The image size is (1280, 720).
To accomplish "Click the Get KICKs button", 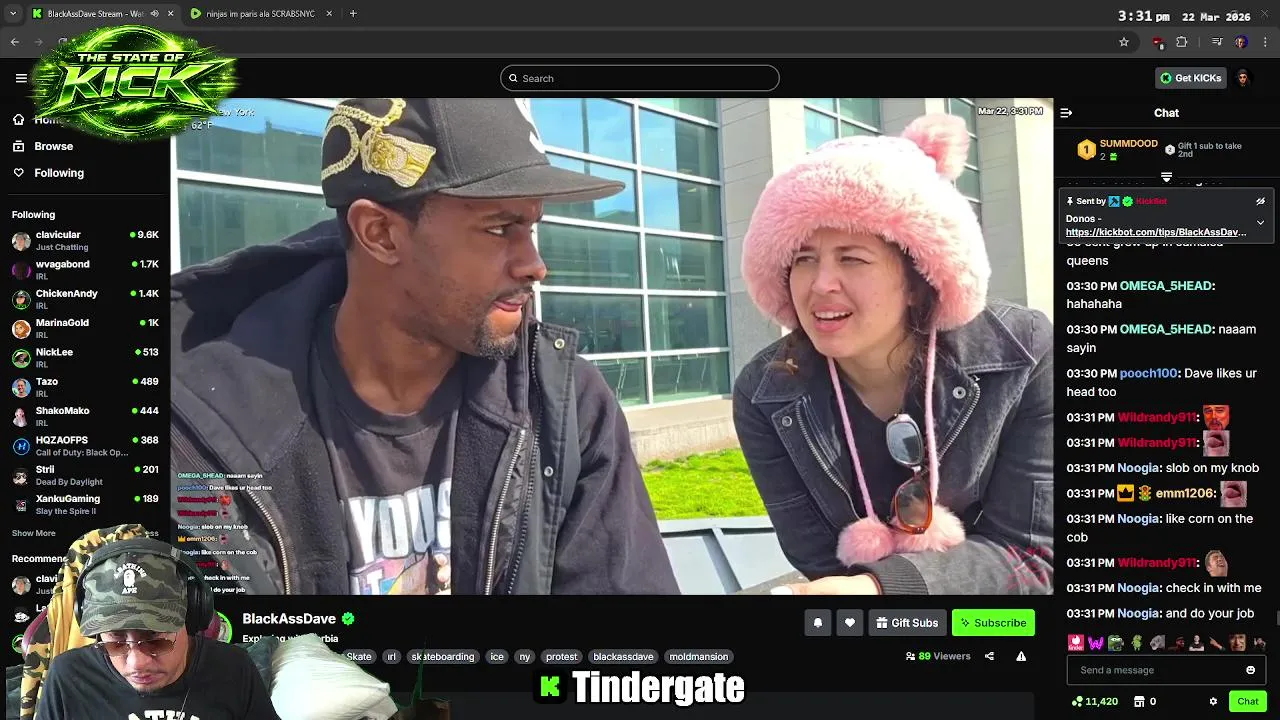I will pos(1190,78).
